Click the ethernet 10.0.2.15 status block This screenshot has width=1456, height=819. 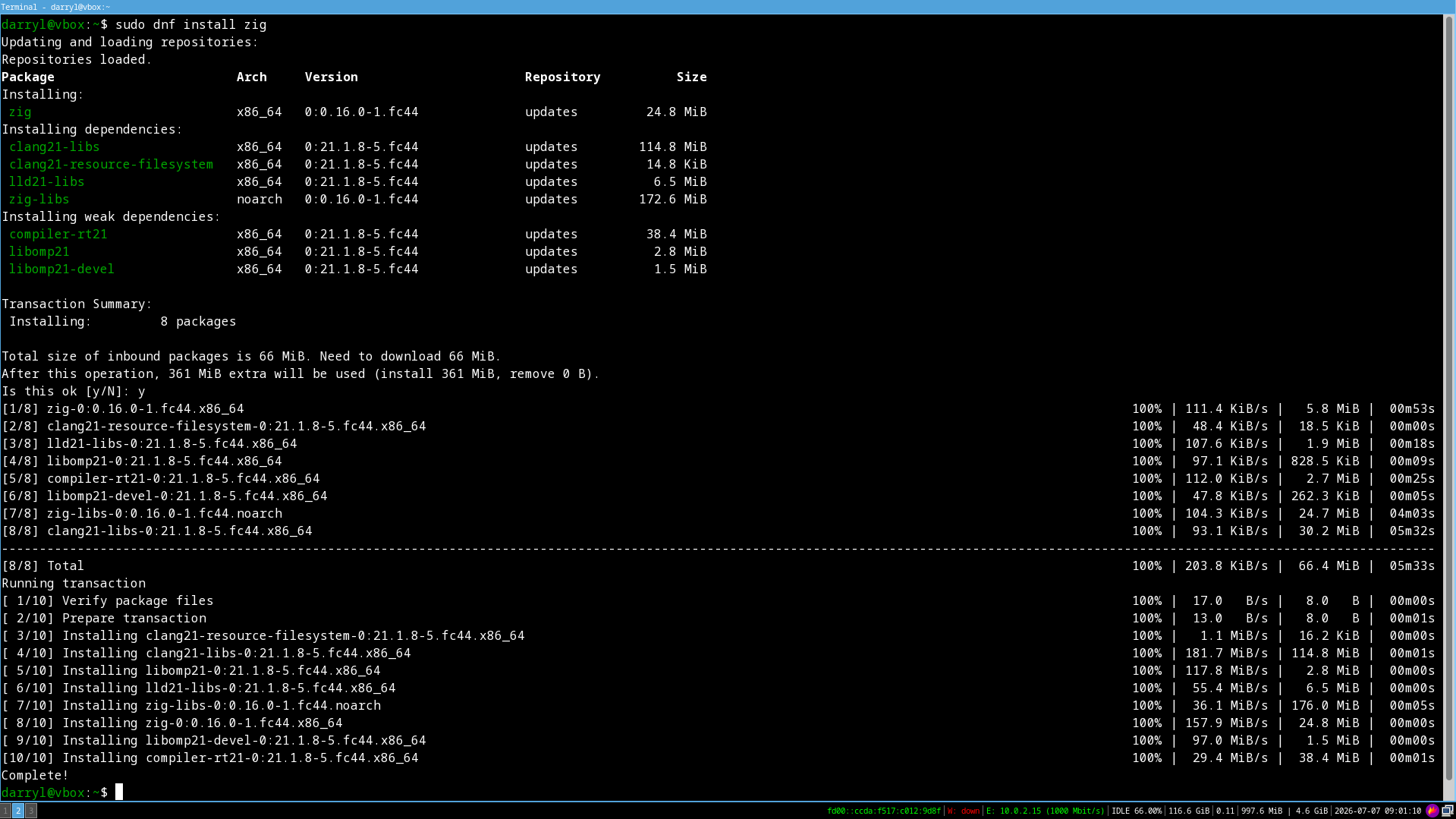[1046, 811]
